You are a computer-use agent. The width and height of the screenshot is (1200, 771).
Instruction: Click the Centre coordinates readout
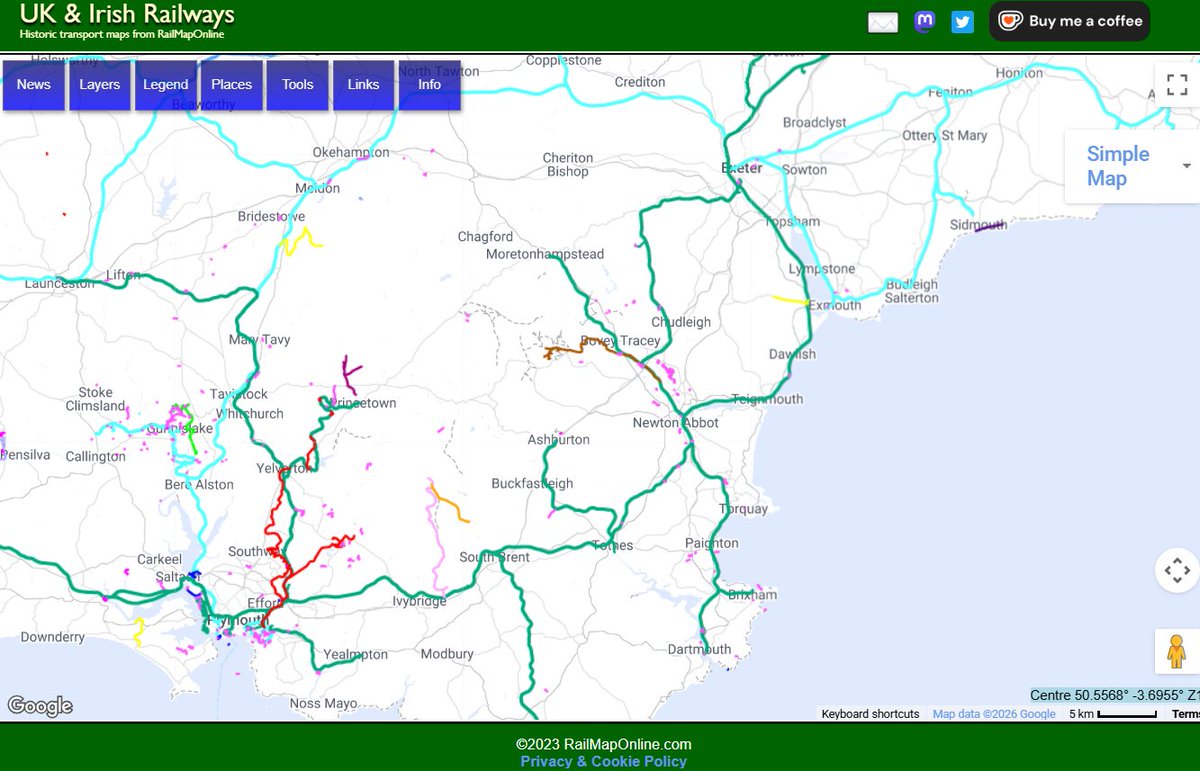pos(1114,695)
